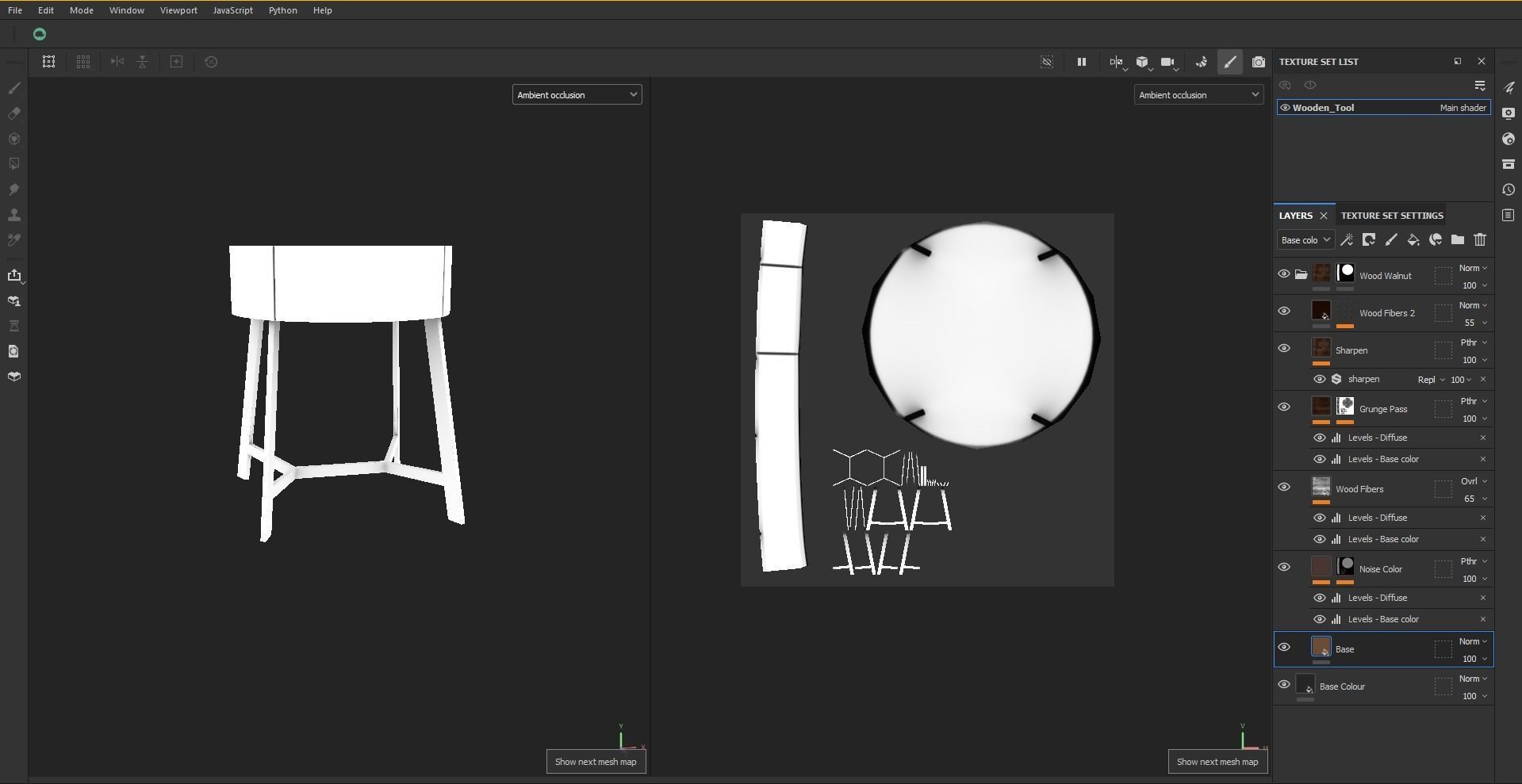Open right viewport Ambient occlusion dropdown
This screenshot has width=1522, height=784.
[x=1198, y=94]
